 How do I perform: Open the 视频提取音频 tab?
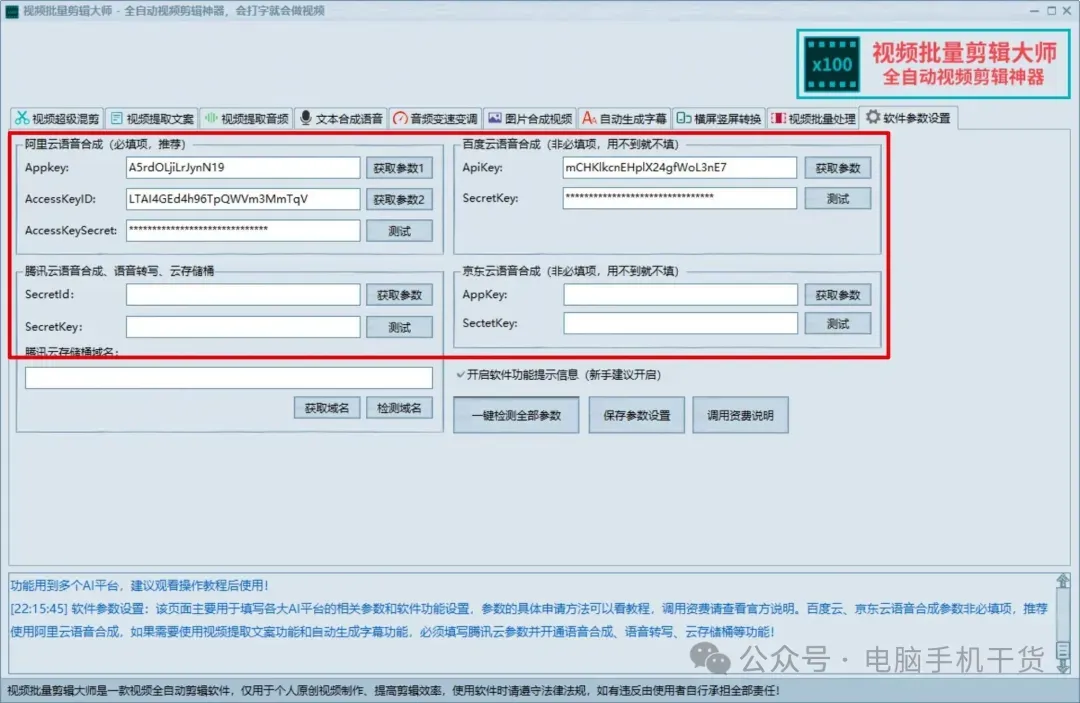pos(247,118)
